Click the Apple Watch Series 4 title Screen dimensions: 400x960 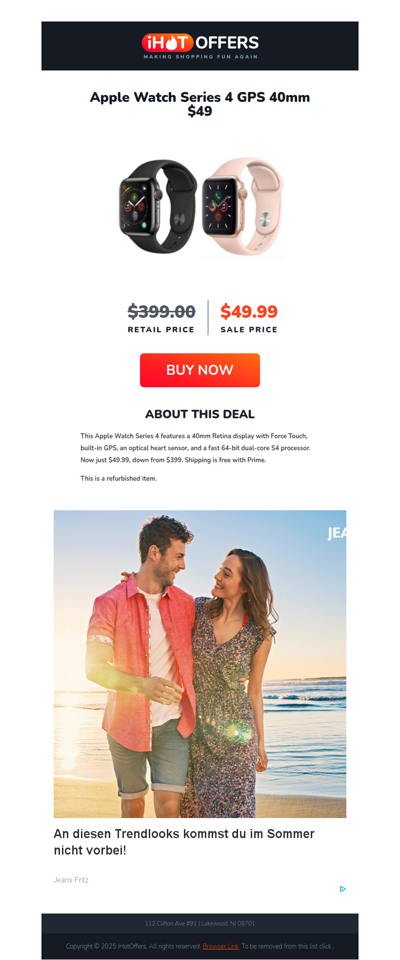200,104
